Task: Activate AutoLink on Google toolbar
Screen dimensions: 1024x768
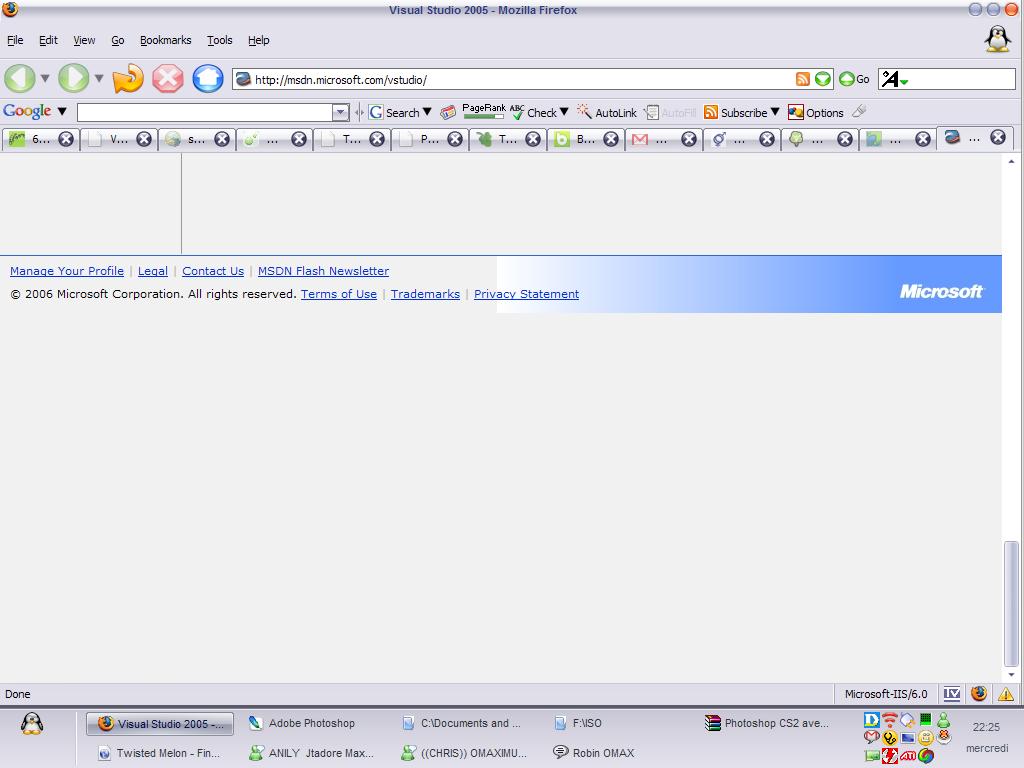Action: click(606, 112)
